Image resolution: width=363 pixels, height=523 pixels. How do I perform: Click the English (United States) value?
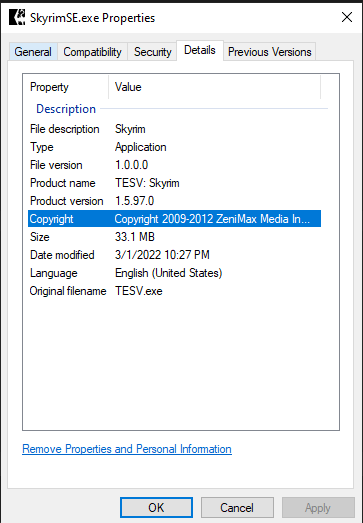[x=168, y=273]
